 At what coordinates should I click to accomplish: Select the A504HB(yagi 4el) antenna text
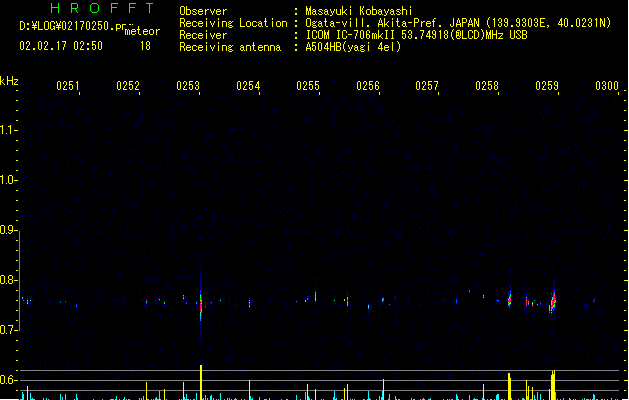pos(353,47)
